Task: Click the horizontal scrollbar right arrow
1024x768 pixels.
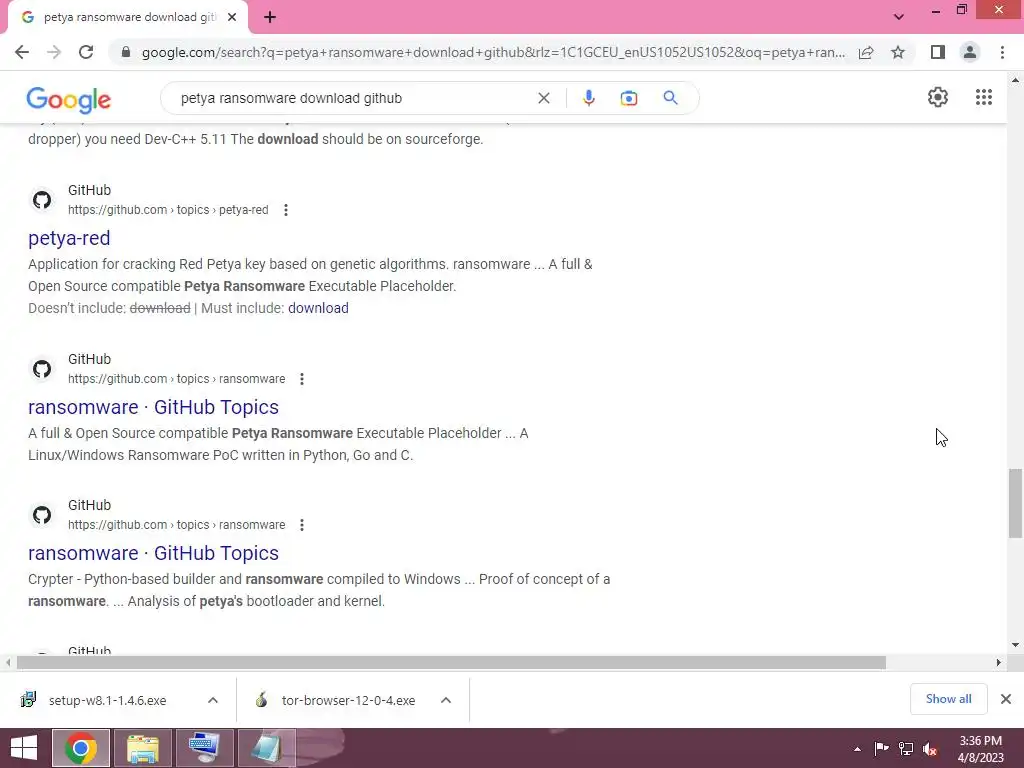Action: point(998,662)
